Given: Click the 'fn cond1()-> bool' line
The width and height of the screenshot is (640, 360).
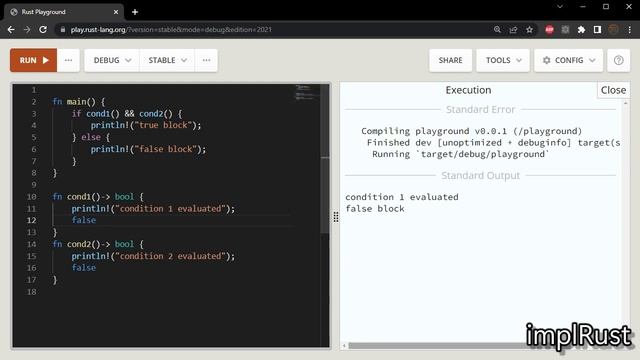Looking at the screenshot, I should 98,197.
